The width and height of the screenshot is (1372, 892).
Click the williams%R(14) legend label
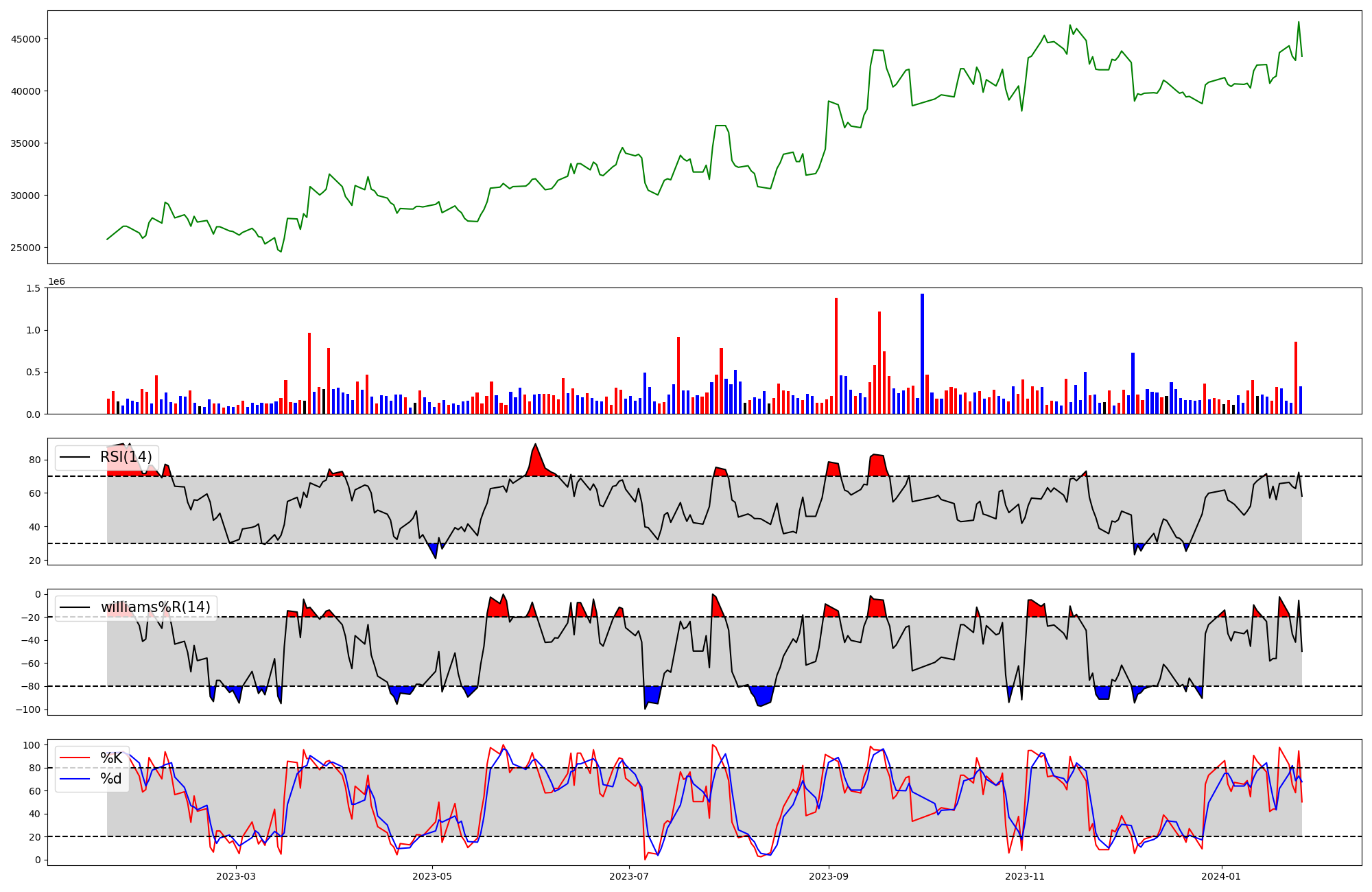(x=156, y=607)
